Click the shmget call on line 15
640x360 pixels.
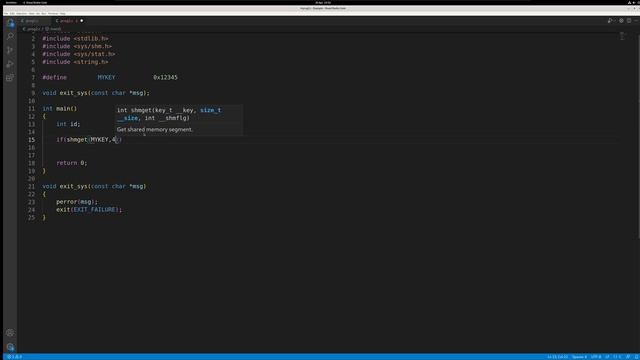pyautogui.click(x=77, y=140)
